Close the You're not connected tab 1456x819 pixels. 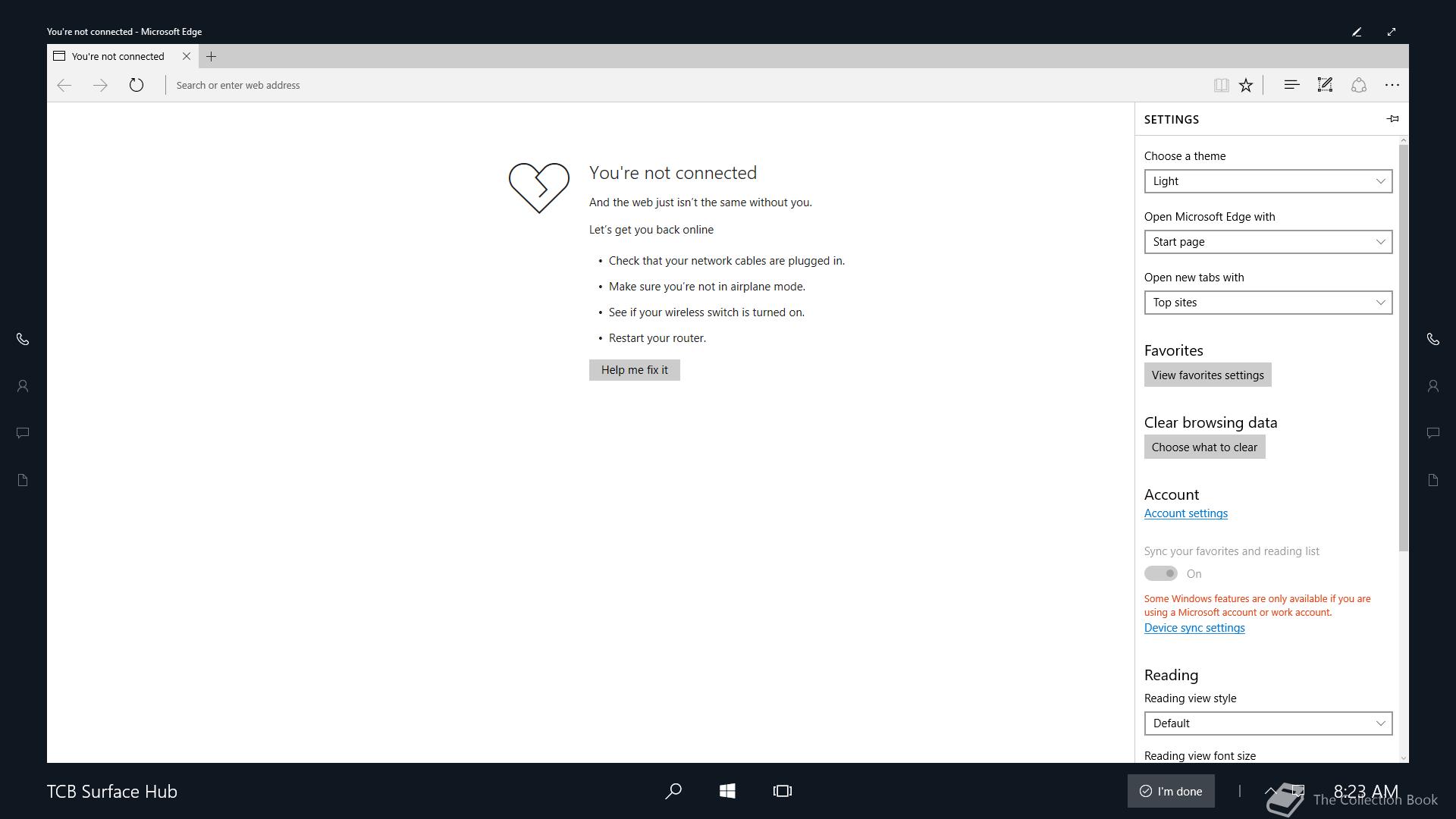click(x=187, y=56)
